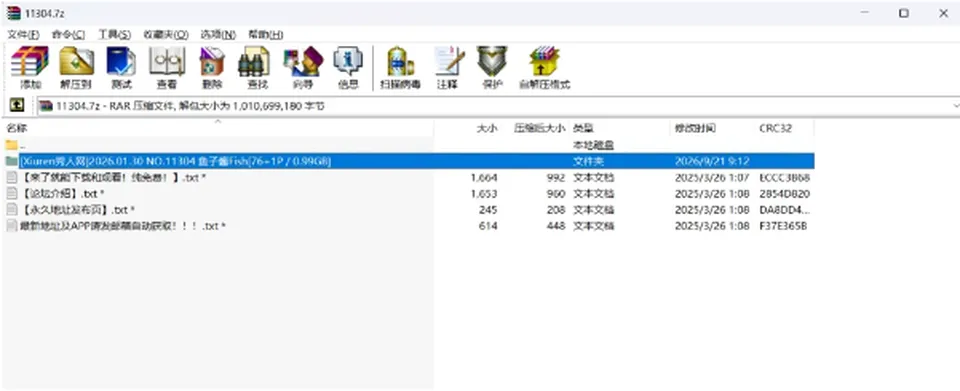The width and height of the screenshot is (960, 391).
Task: Select the txt file containing 'APP' in name
Action: [x=122, y=226]
